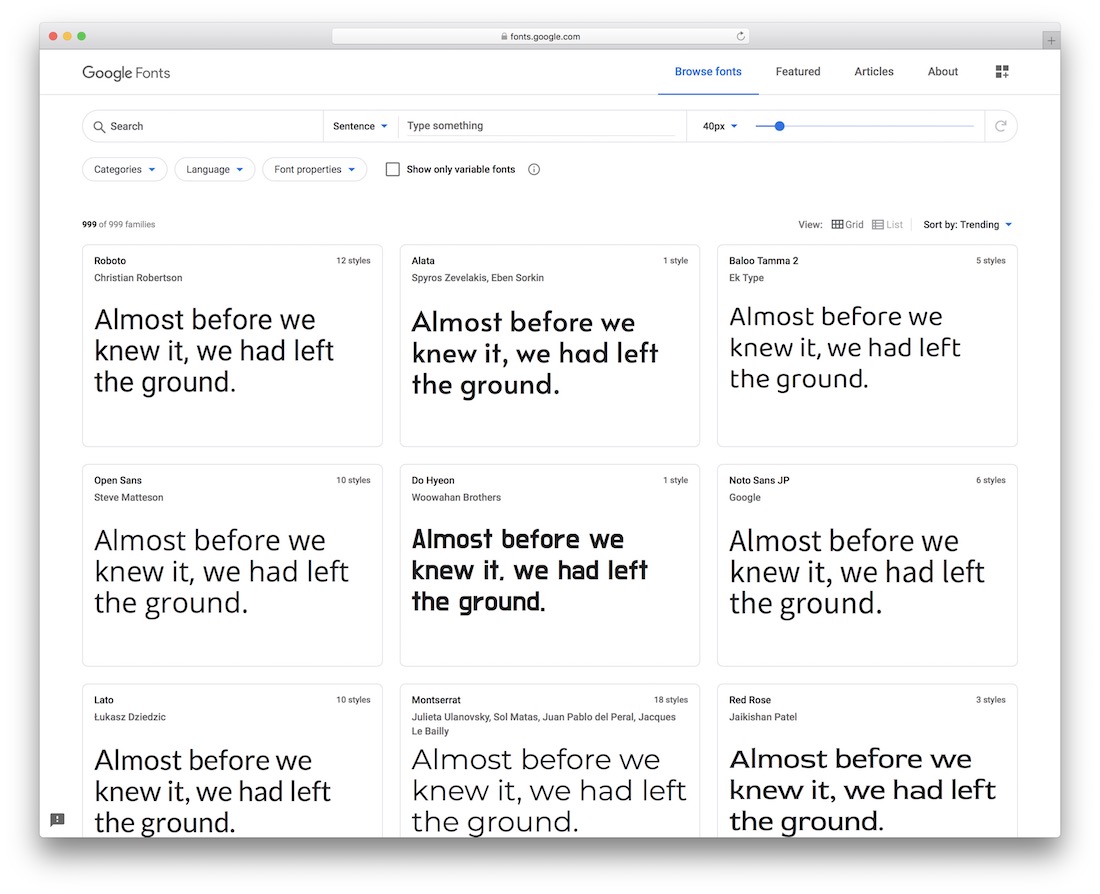Select the Browse fonts tab
Viewport: 1100px width, 894px height.
tap(708, 72)
